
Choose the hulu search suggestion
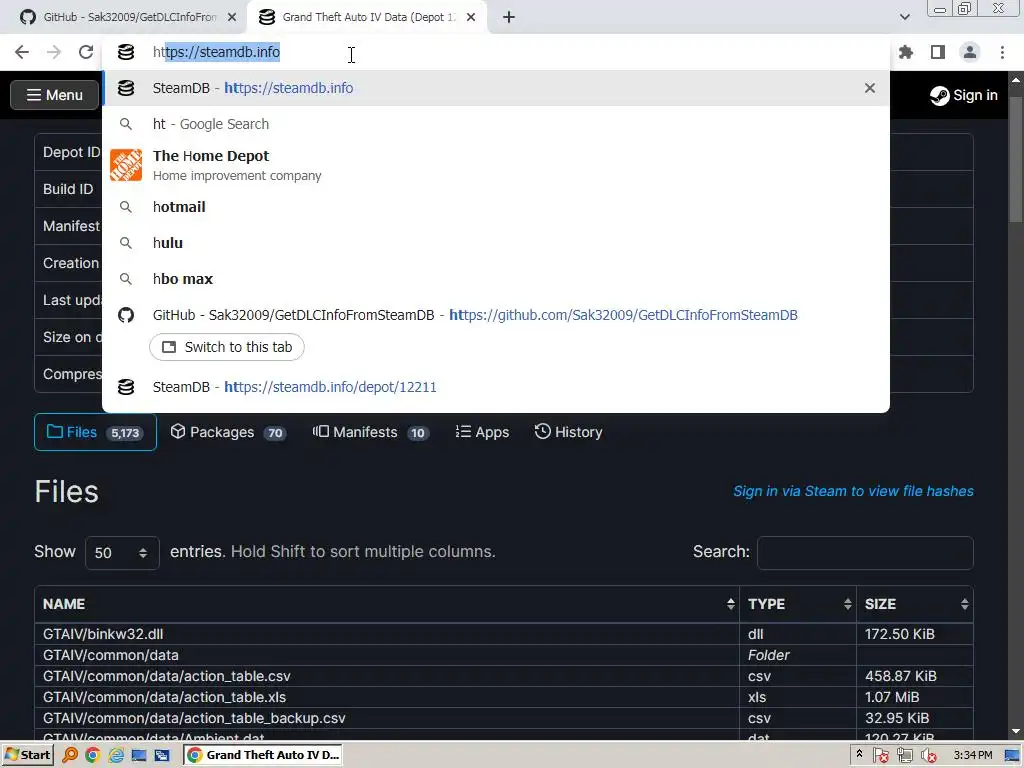496,243
